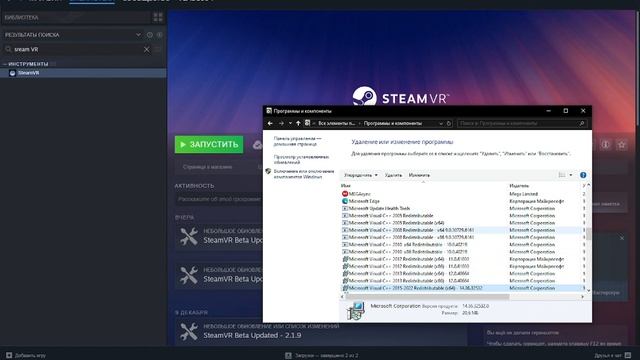The width and height of the screenshot is (640, 360).
Task: Open the view options dropdown arrow
Action: point(571,175)
